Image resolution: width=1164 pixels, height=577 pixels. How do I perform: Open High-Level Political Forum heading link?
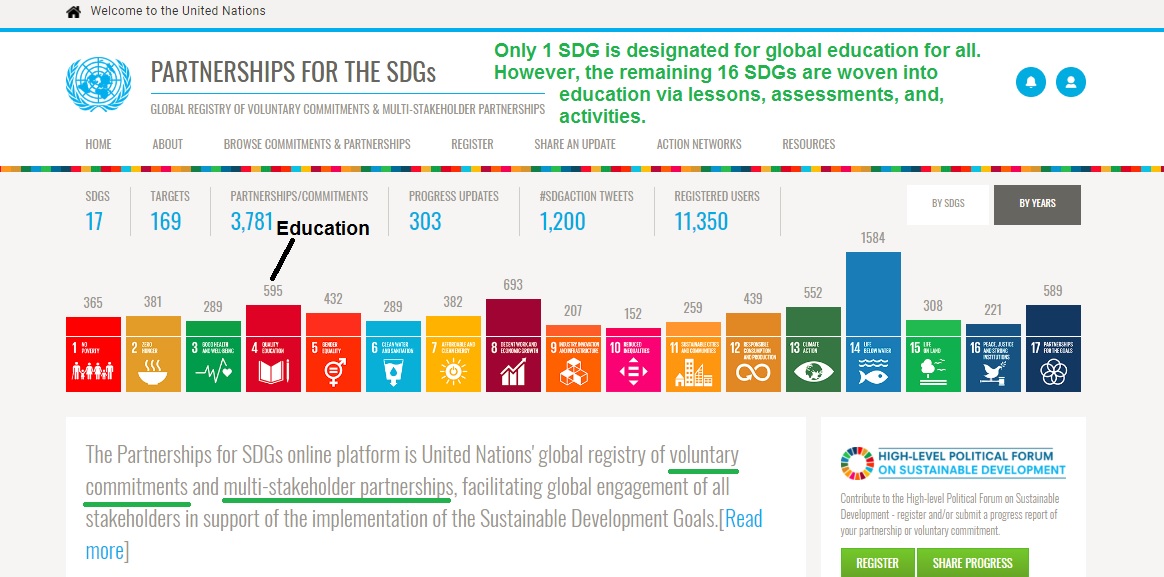pos(972,463)
